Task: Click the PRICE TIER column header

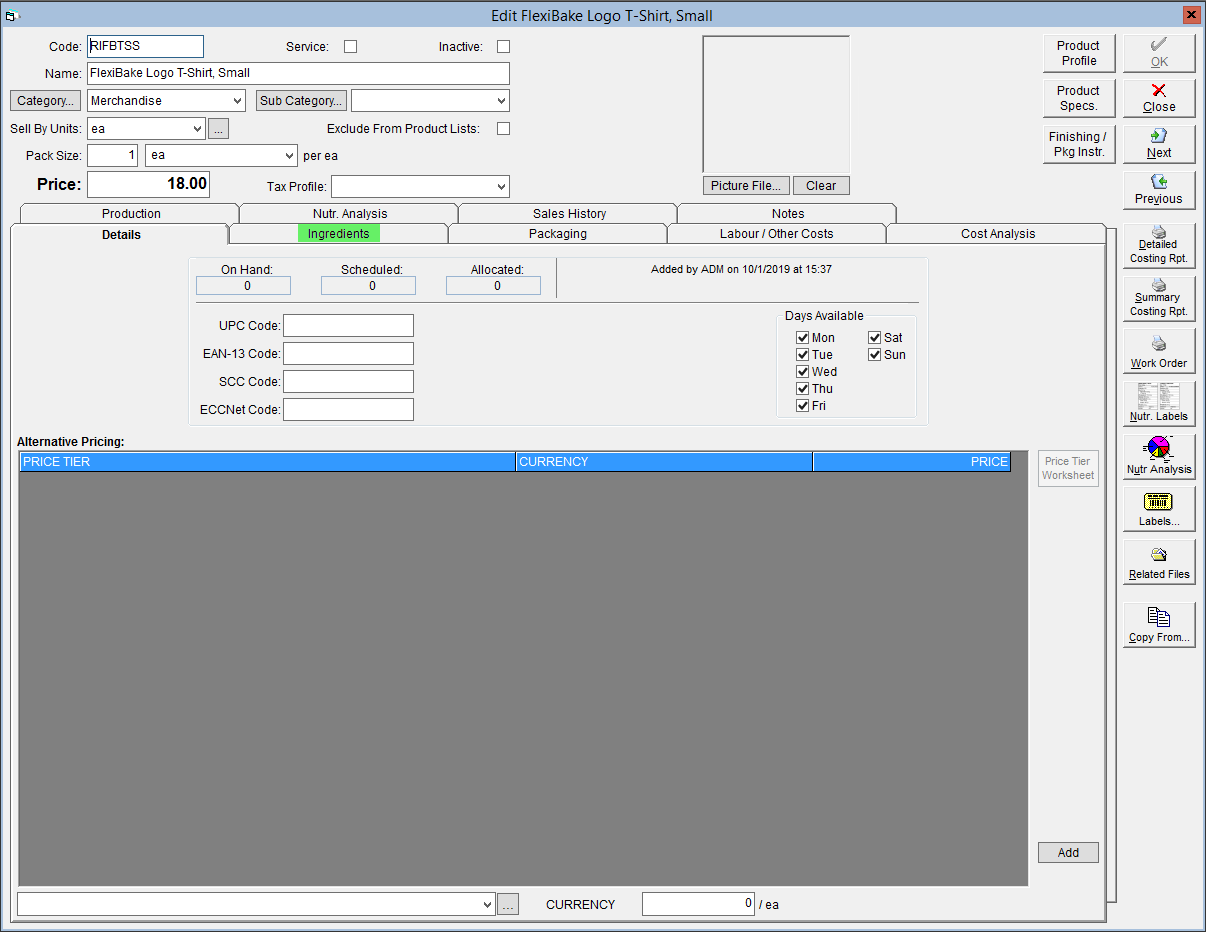Action: tap(267, 462)
